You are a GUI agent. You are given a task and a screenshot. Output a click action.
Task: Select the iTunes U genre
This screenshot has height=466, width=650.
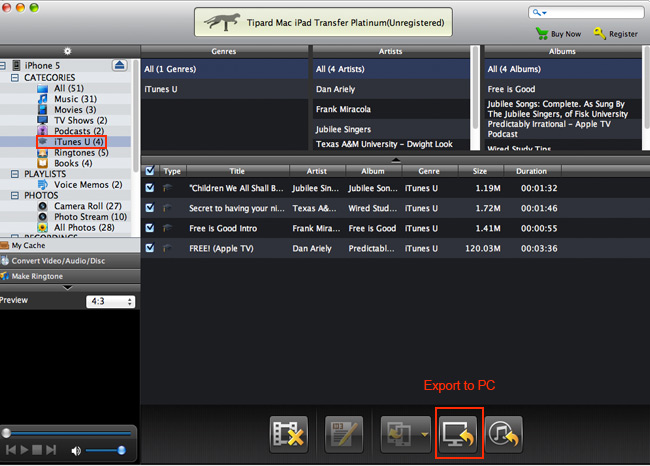[224, 89]
